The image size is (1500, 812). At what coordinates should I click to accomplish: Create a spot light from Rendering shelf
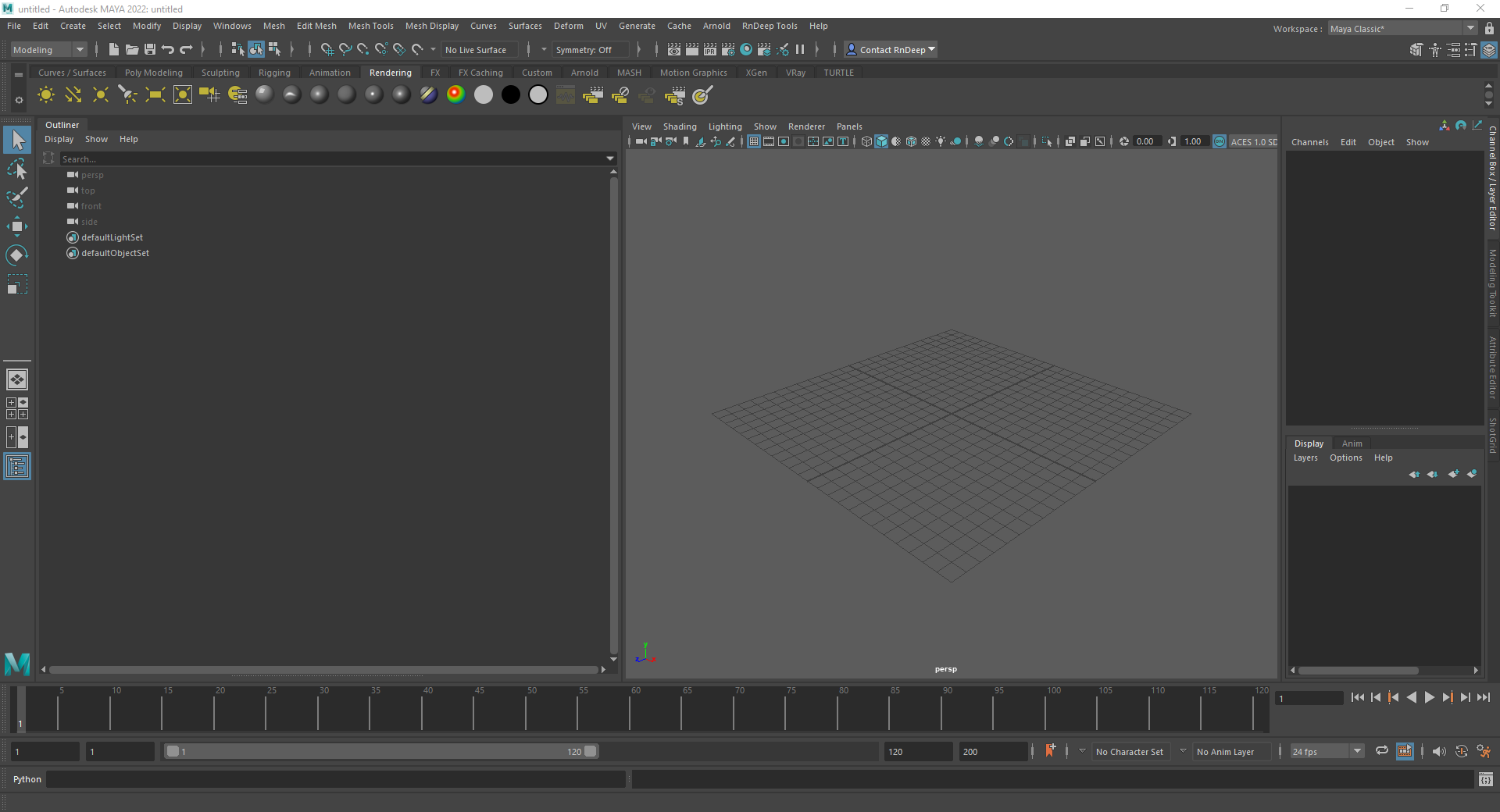click(128, 95)
